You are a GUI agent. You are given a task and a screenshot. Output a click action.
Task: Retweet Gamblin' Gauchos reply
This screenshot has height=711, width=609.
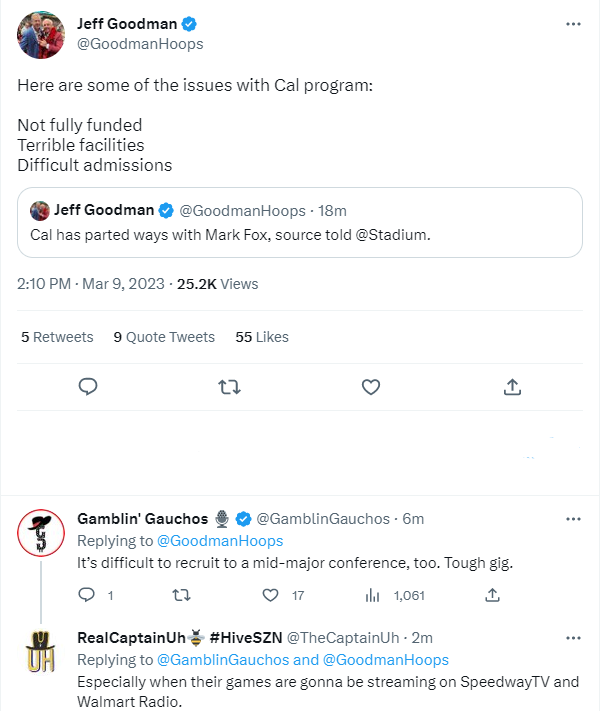[x=181, y=595]
